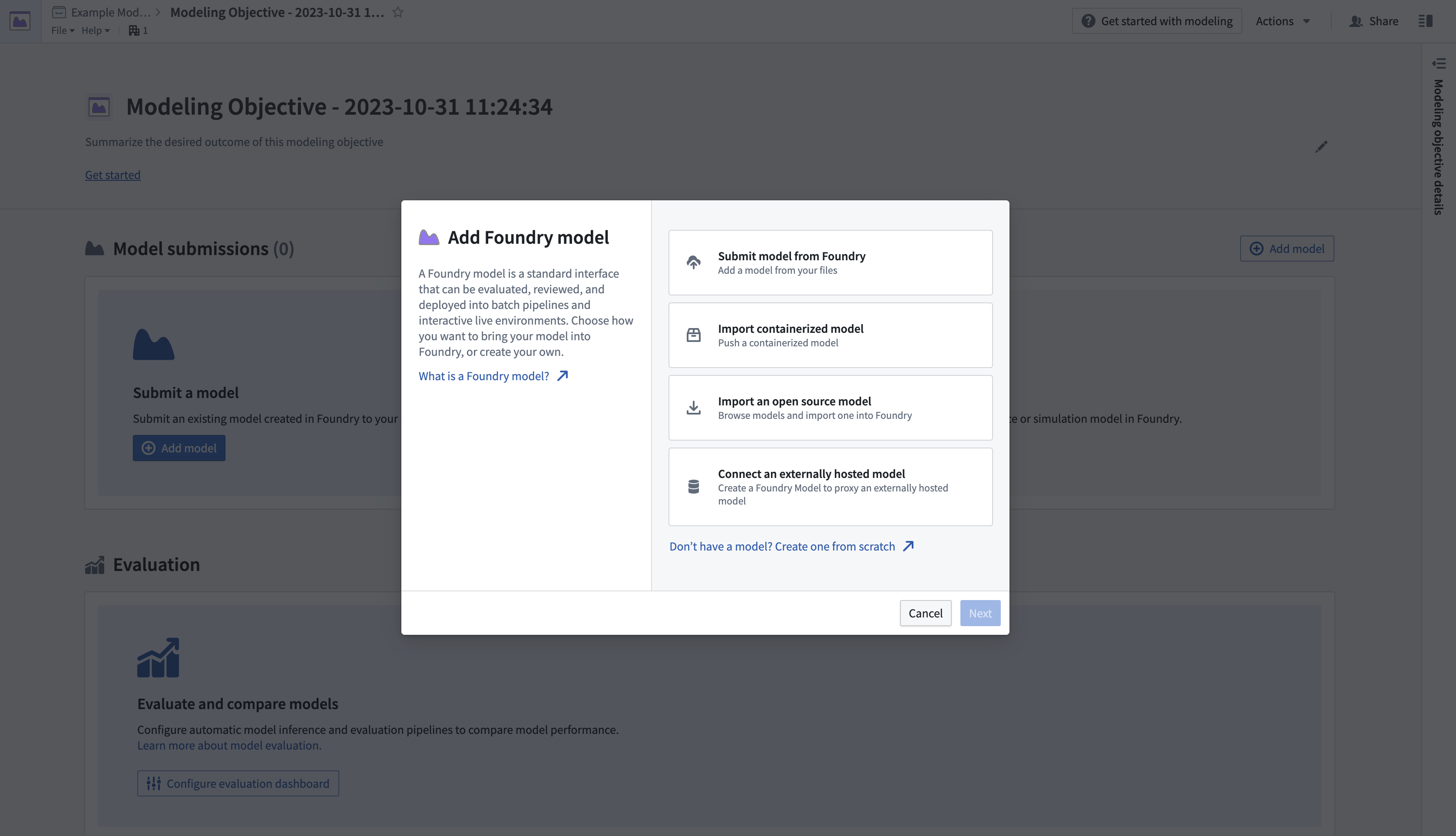
Task: Click the vertical Modeling objective details label
Action: click(x=1438, y=147)
